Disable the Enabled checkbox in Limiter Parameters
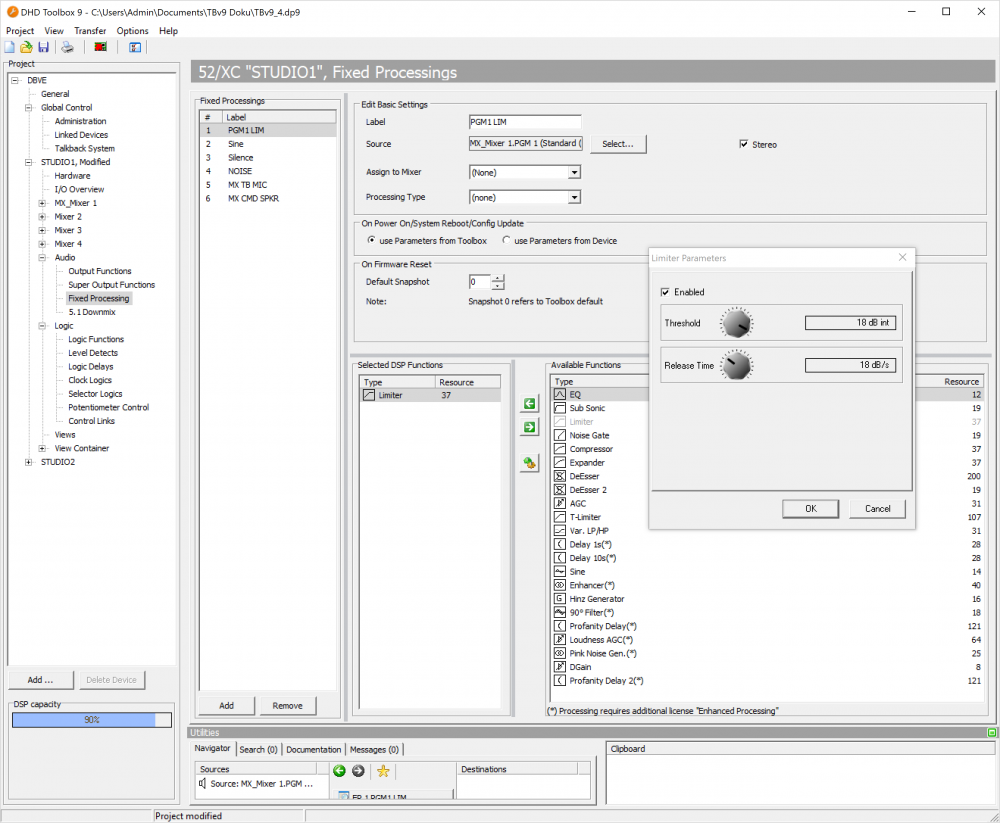This screenshot has height=823, width=1000. coord(665,292)
